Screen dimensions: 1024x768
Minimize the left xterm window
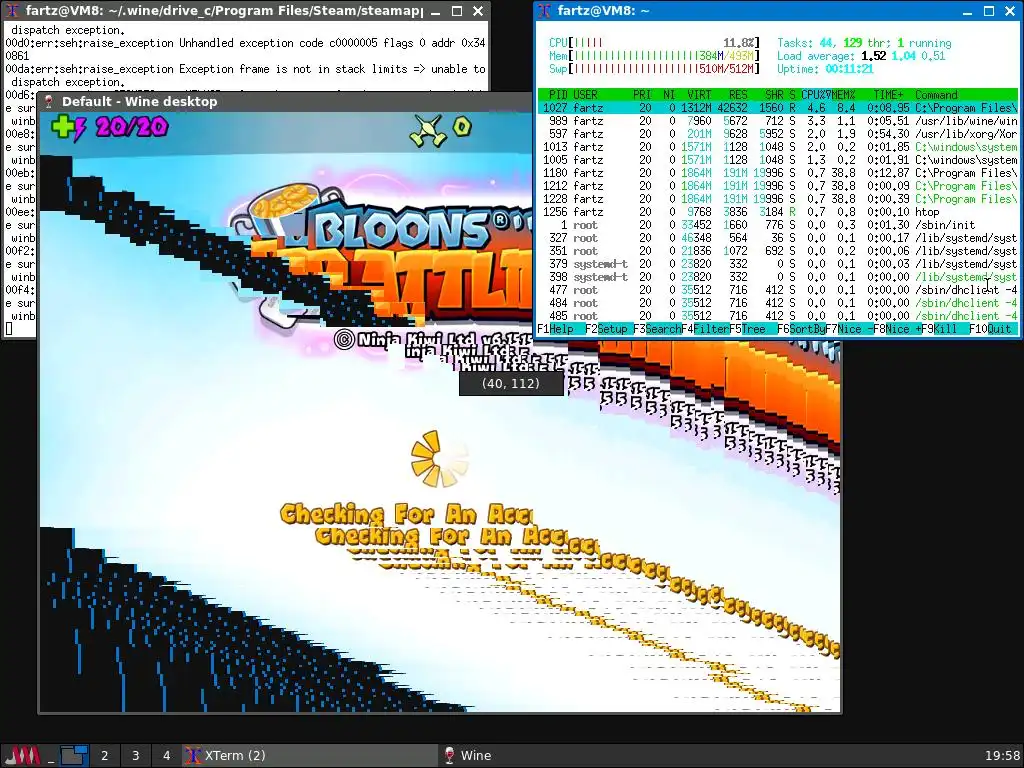(x=436, y=10)
